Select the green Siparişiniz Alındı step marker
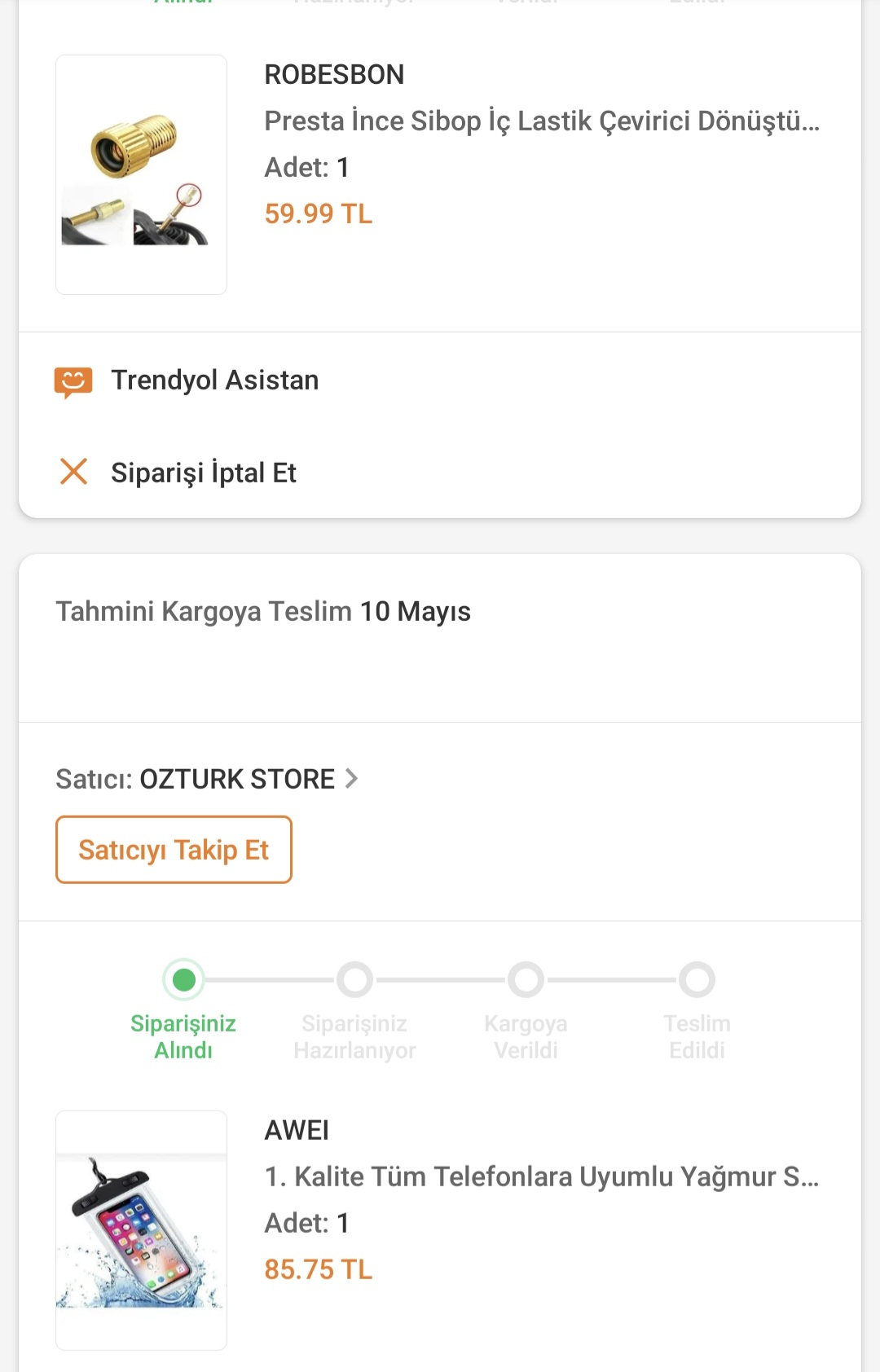 (x=184, y=979)
